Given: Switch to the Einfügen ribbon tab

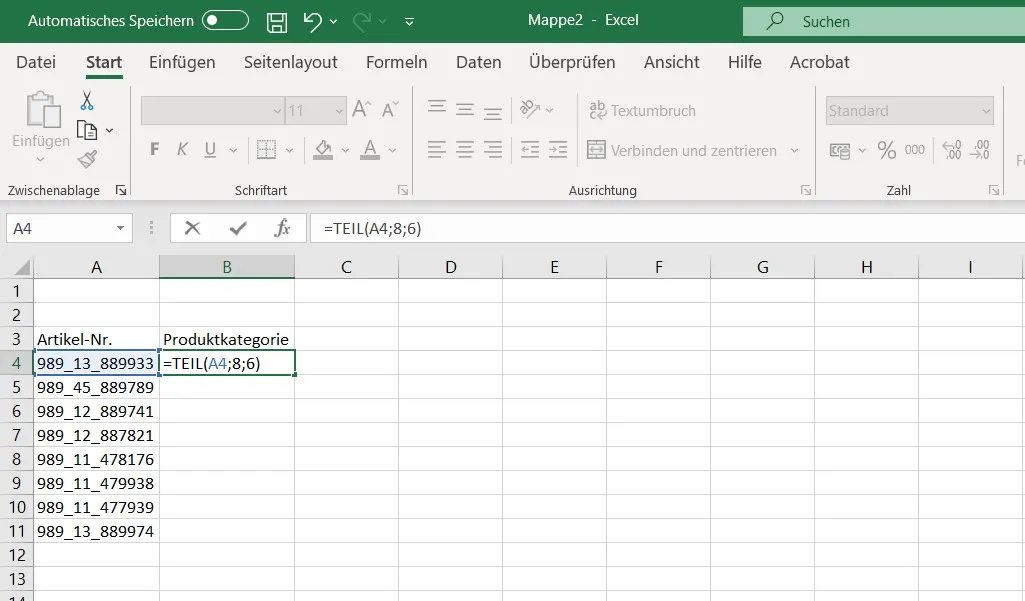Looking at the screenshot, I should point(182,62).
